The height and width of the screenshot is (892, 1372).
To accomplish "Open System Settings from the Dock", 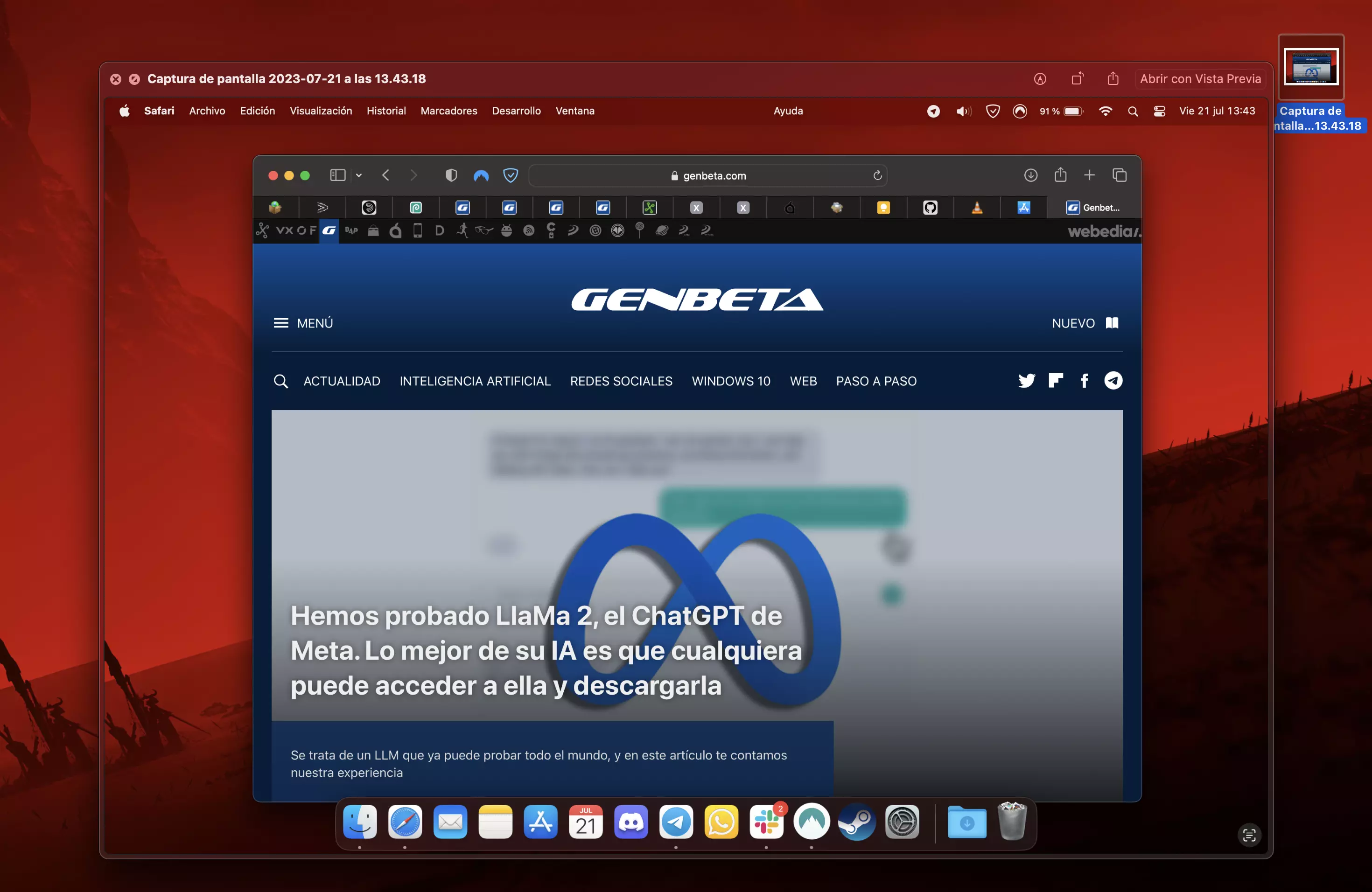I will click(902, 822).
